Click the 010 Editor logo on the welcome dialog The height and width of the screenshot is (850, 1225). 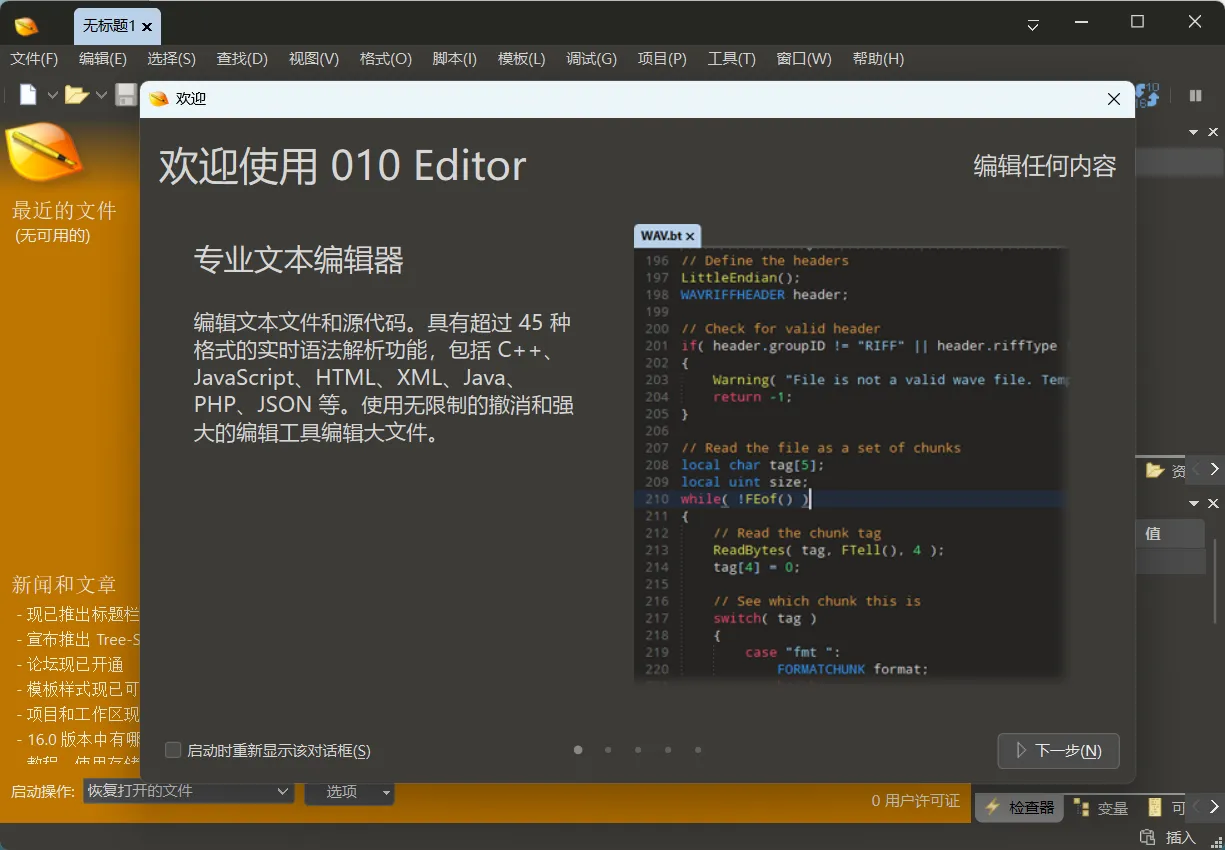tap(159, 98)
